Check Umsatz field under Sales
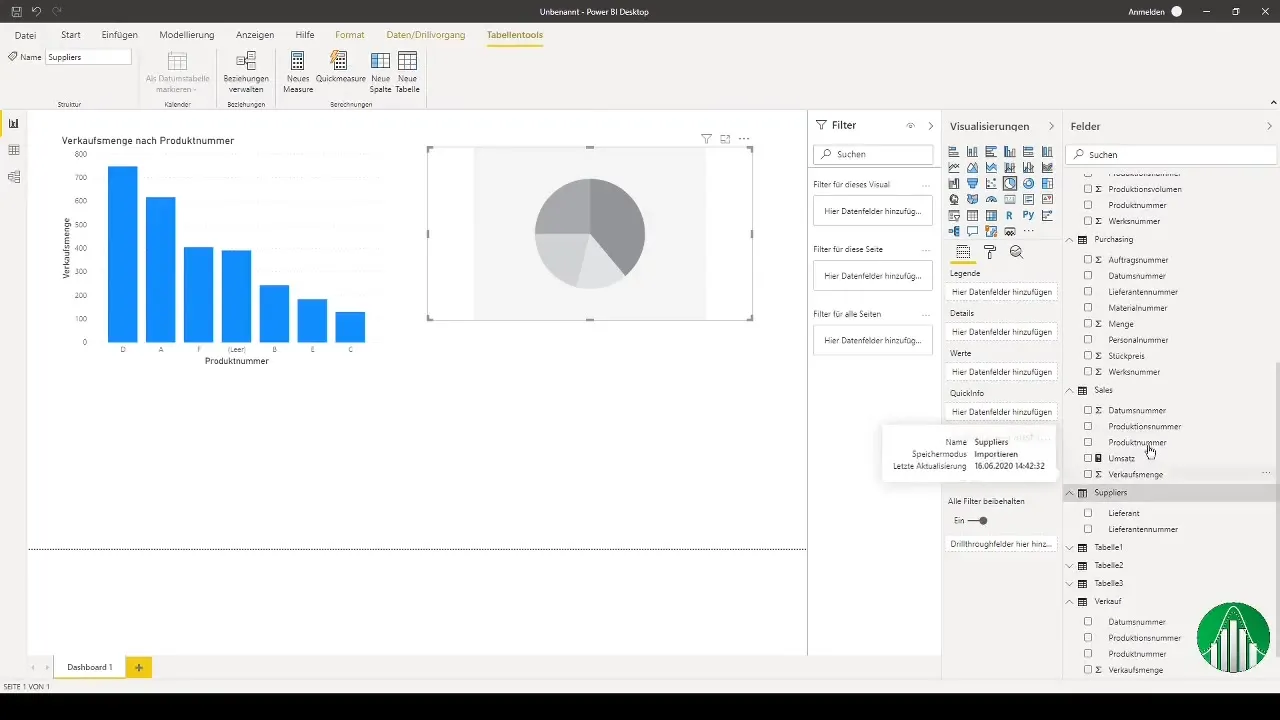The image size is (1280, 720). (1088, 458)
